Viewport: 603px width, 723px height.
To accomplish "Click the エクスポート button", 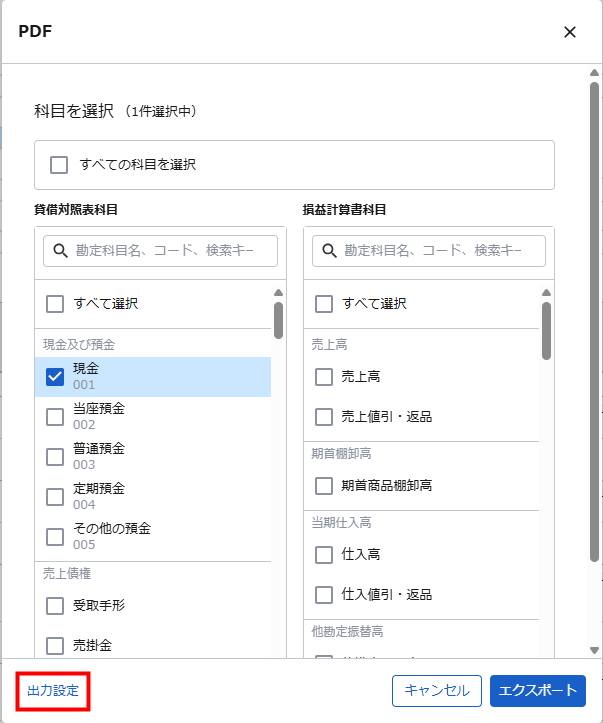I will coord(538,691).
